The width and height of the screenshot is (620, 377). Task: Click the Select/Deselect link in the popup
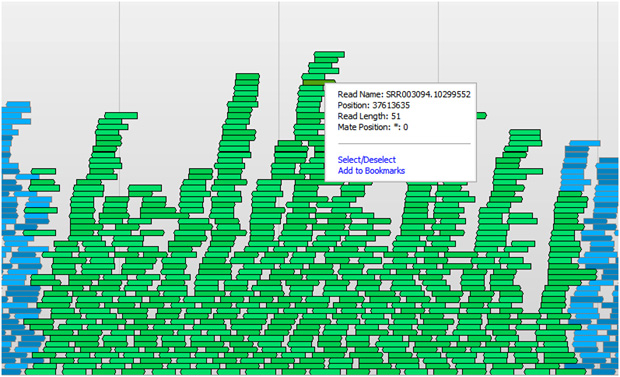[x=367, y=160]
